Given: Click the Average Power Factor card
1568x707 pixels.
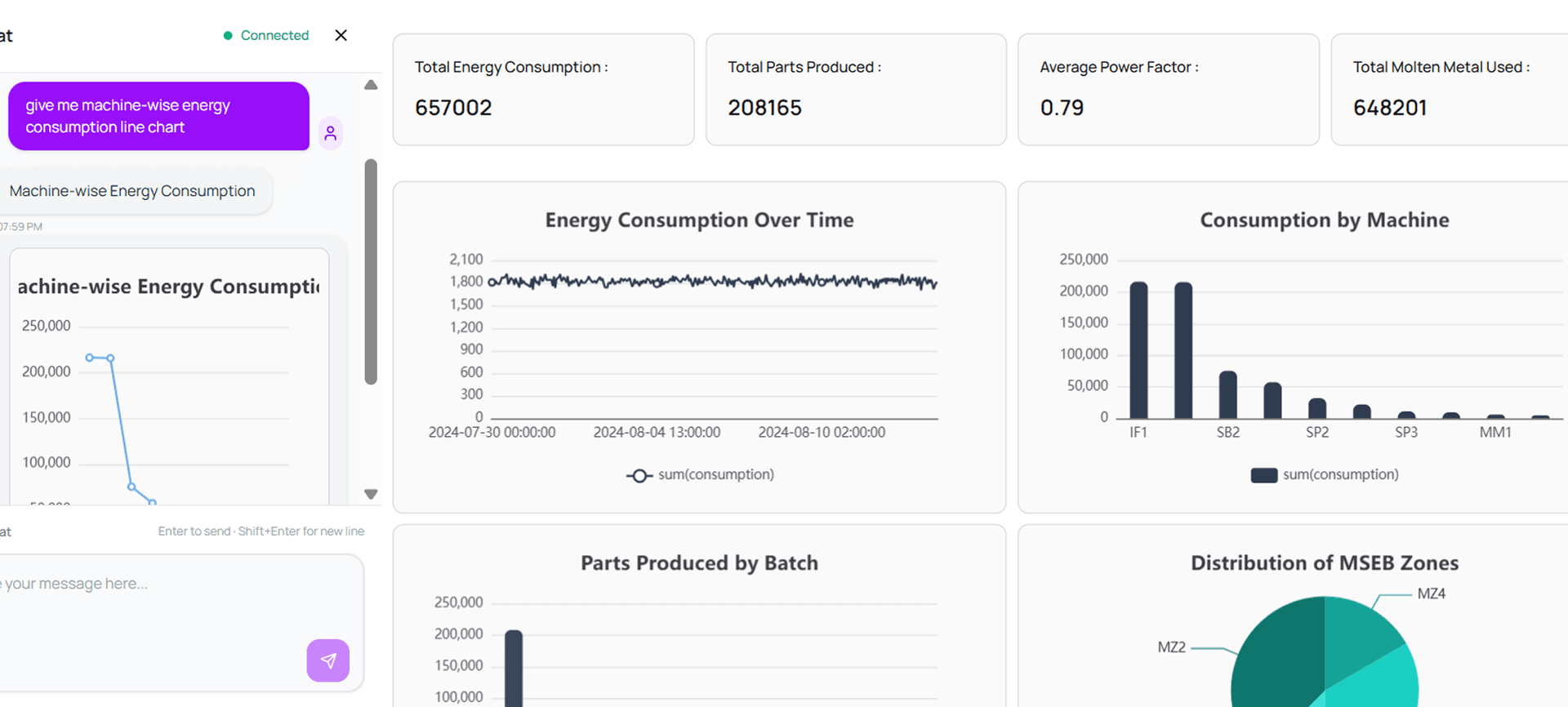Looking at the screenshot, I should pyautogui.click(x=1168, y=90).
